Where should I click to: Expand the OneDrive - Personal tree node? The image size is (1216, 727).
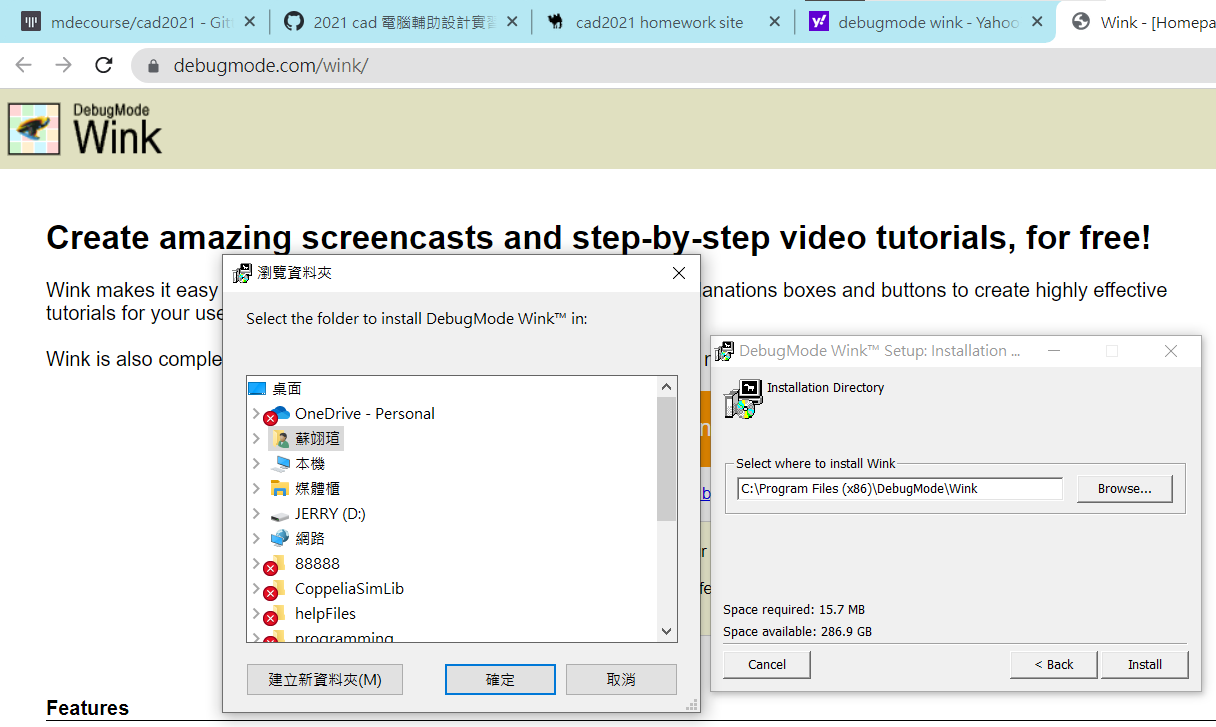point(256,413)
